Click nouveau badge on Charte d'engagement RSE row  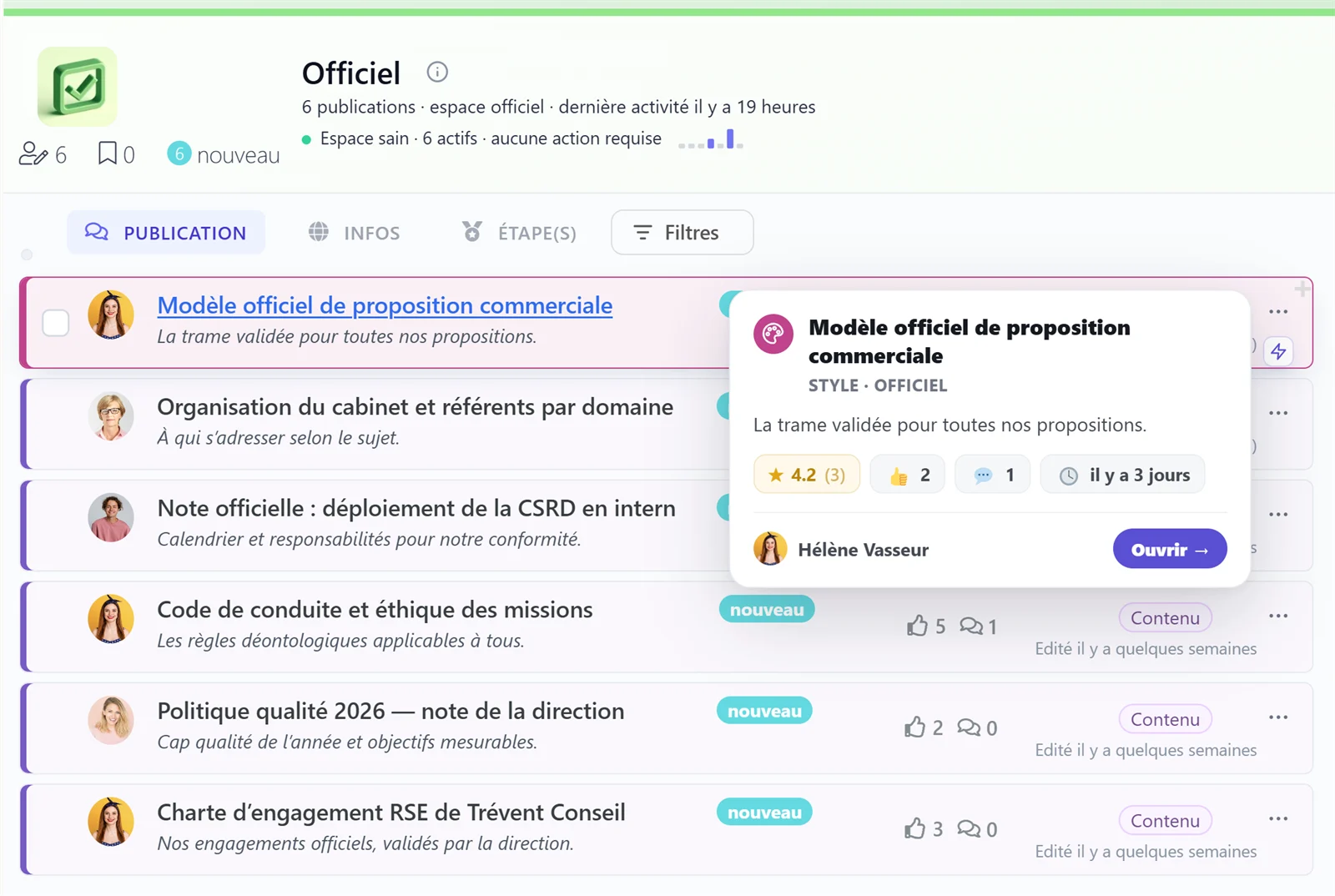pos(764,813)
